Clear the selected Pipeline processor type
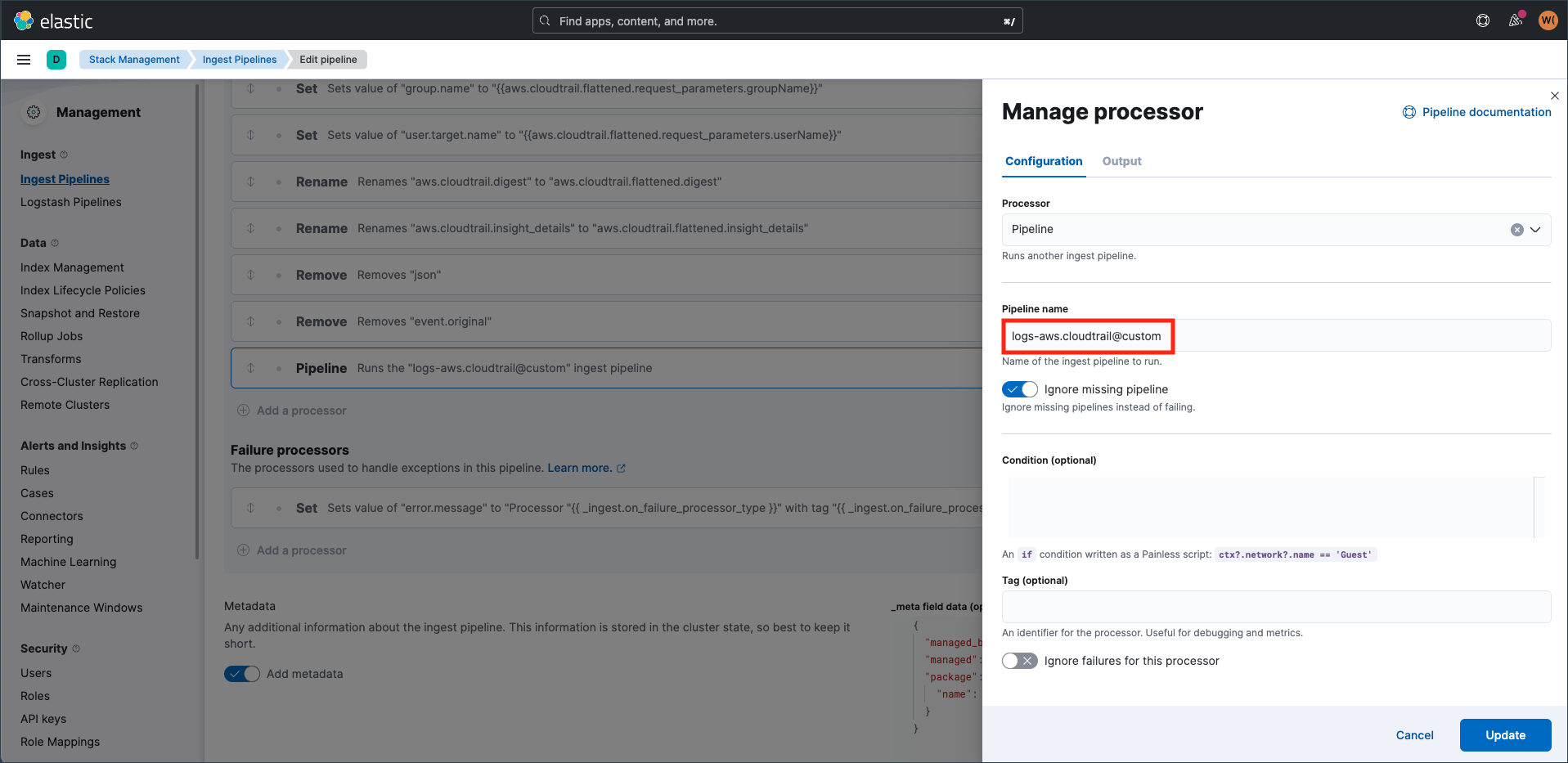 (1517, 229)
